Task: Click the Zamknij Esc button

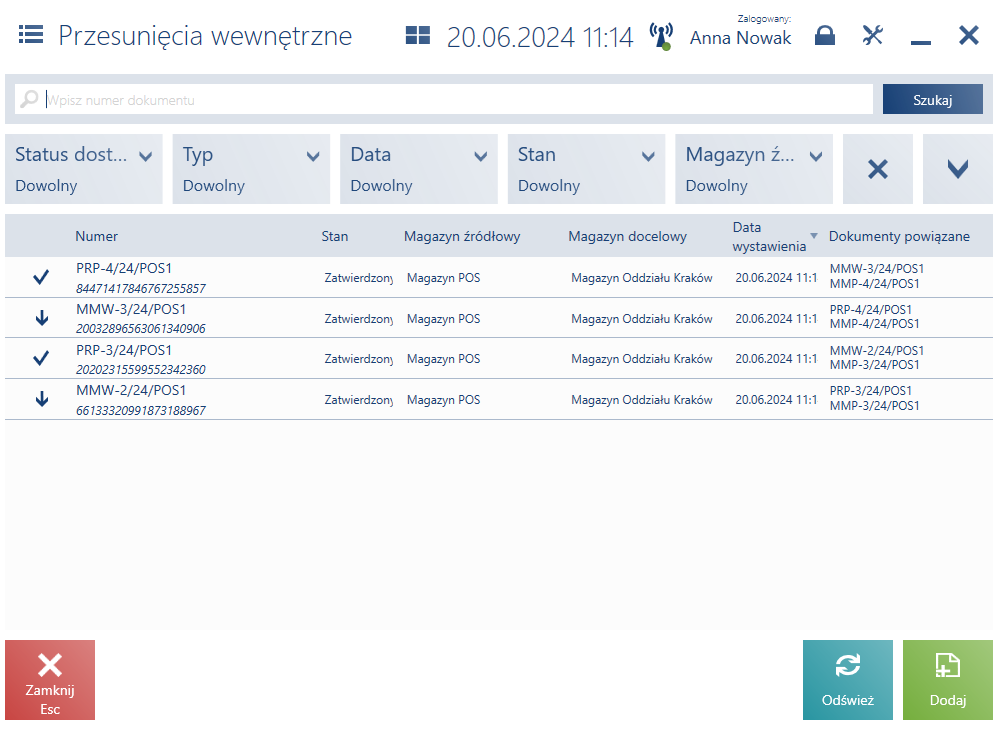Action: tap(50, 680)
